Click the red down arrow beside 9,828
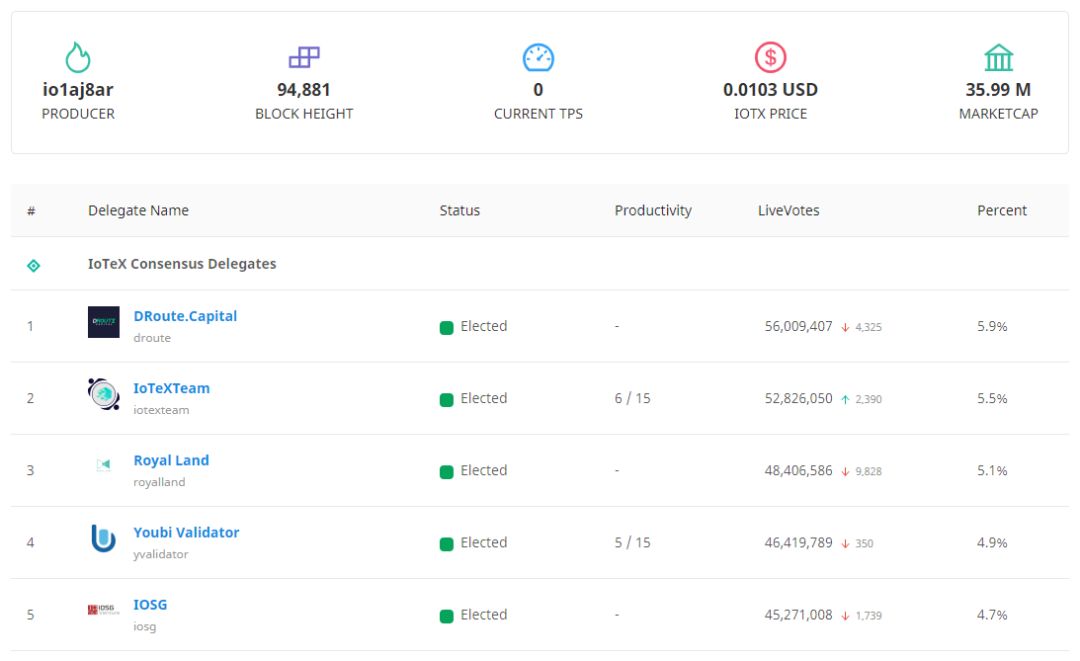This screenshot has height=661, width=1080. tap(845, 472)
